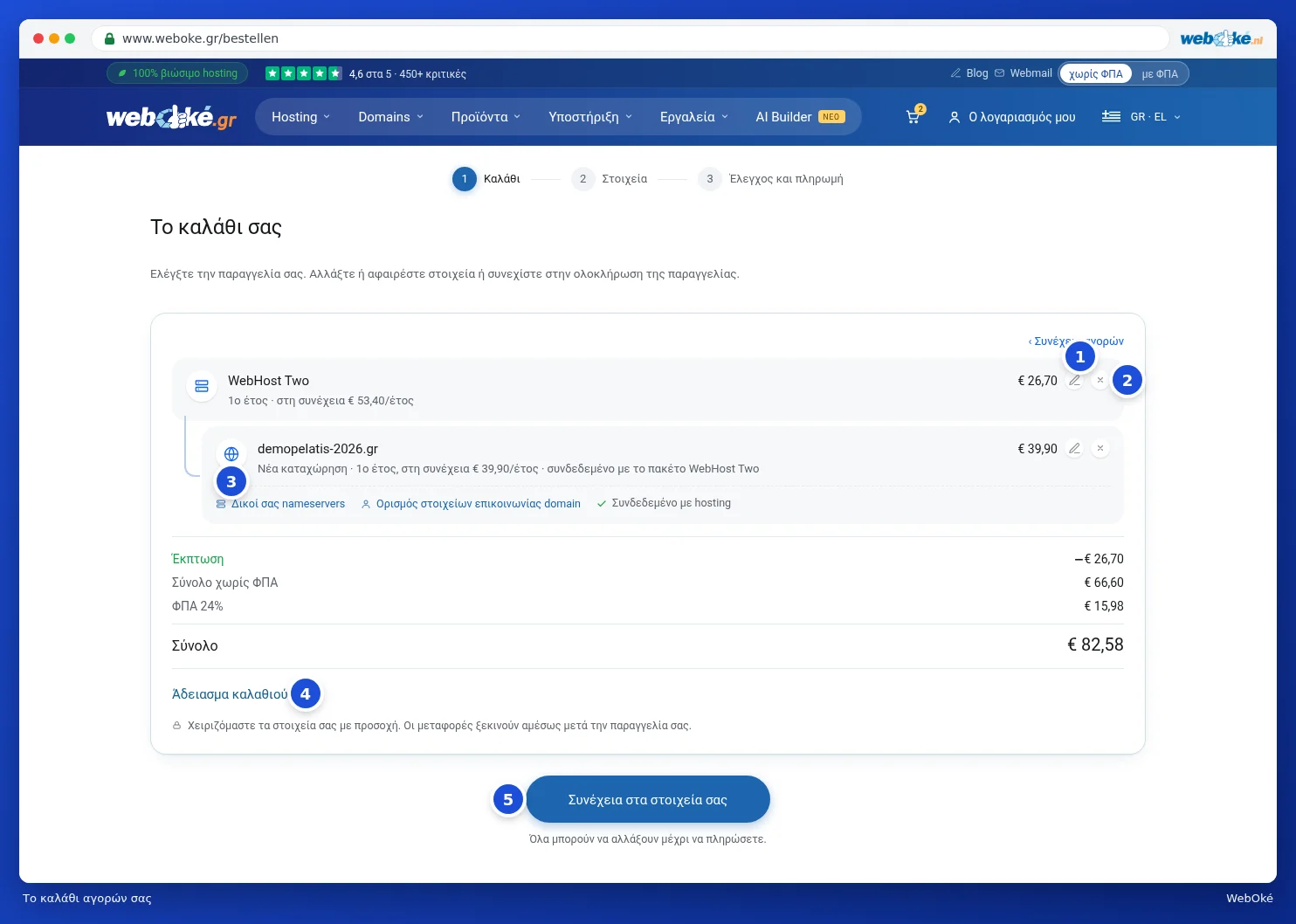The width and height of the screenshot is (1296, 924).
Task: Expand the Hosting dropdown menu
Action: coord(300,117)
